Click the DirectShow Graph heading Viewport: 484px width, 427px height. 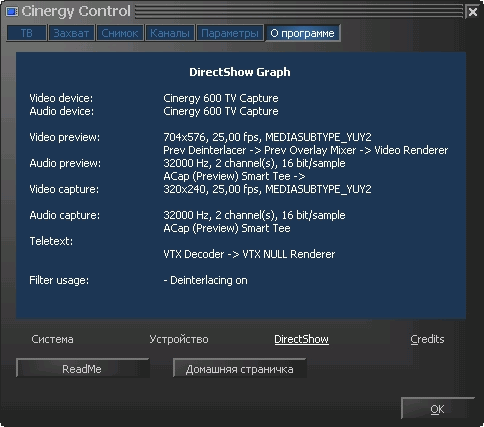240,72
